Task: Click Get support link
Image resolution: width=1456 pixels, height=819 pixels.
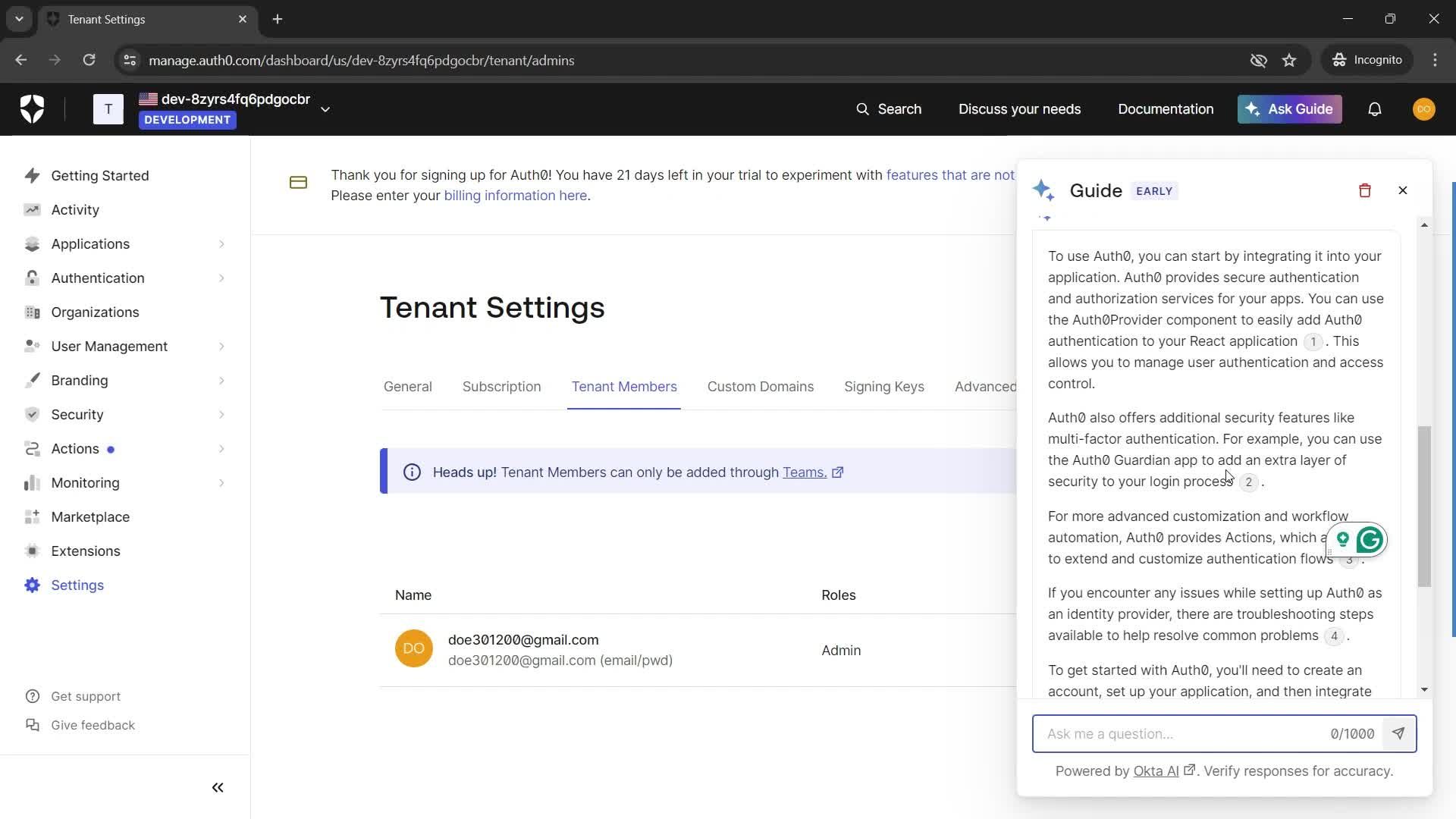Action: [86, 696]
